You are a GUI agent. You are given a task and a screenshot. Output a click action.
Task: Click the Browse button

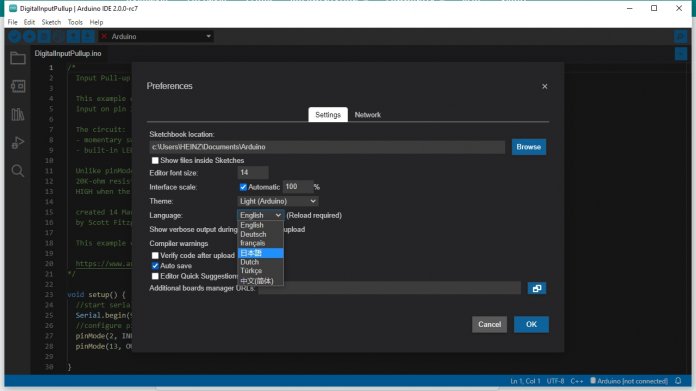coord(529,147)
